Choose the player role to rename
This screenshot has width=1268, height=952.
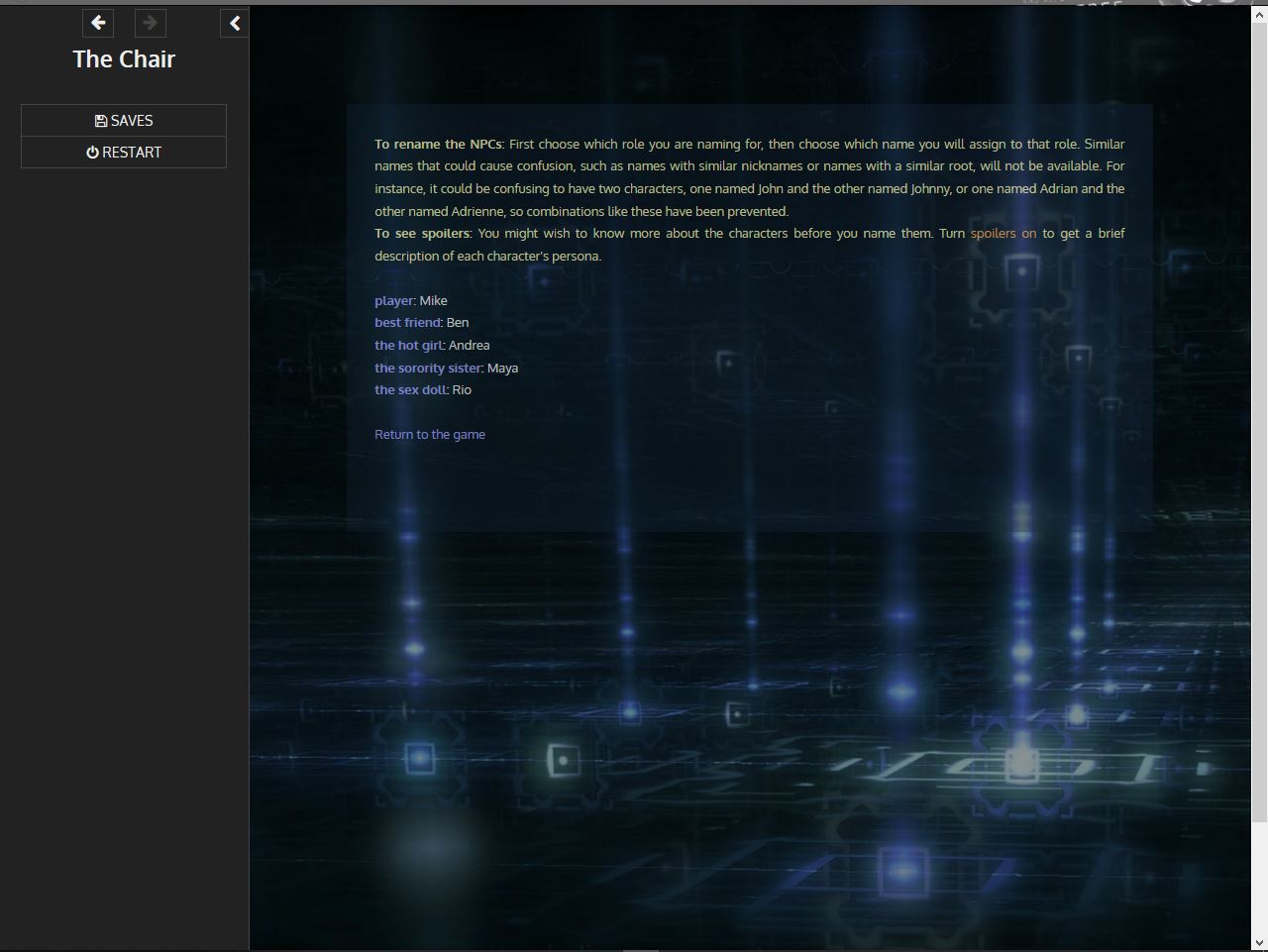coord(393,300)
